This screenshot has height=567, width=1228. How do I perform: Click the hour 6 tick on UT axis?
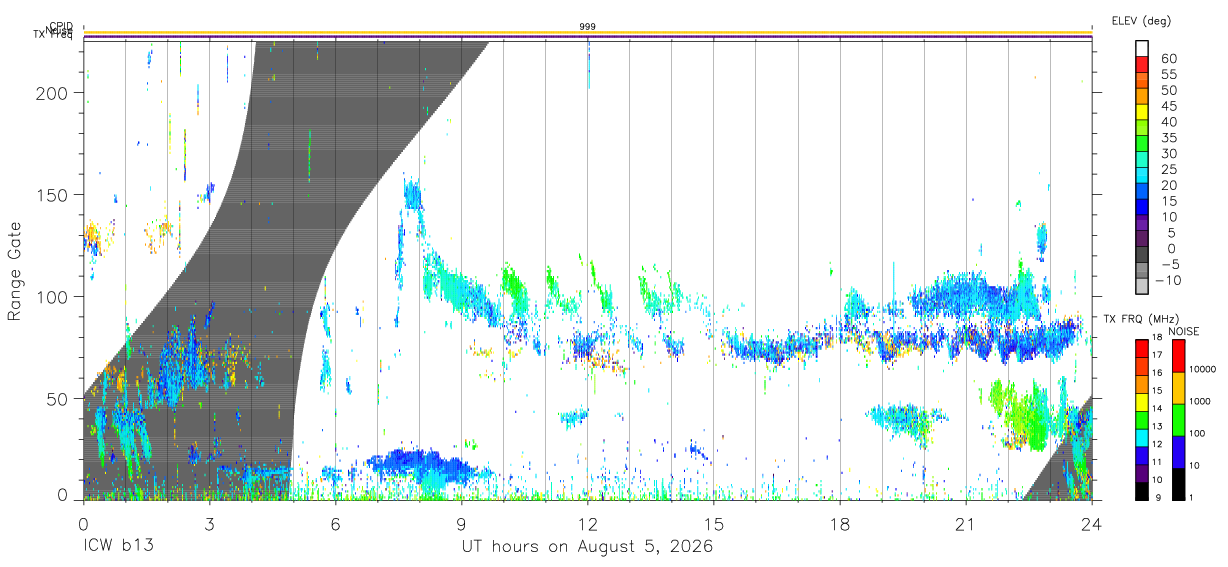[335, 524]
